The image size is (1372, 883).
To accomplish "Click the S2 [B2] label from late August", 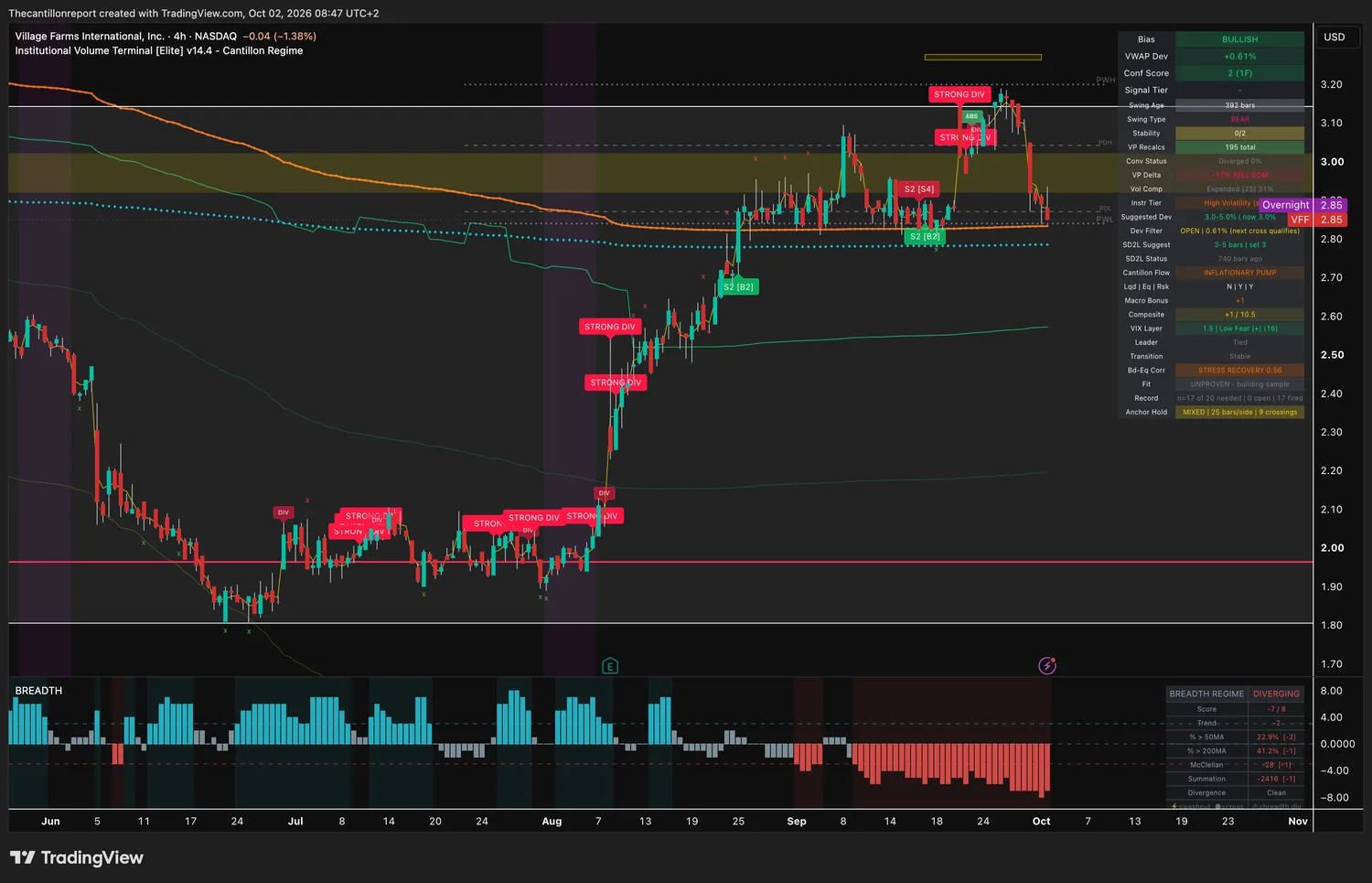I will click(x=738, y=287).
